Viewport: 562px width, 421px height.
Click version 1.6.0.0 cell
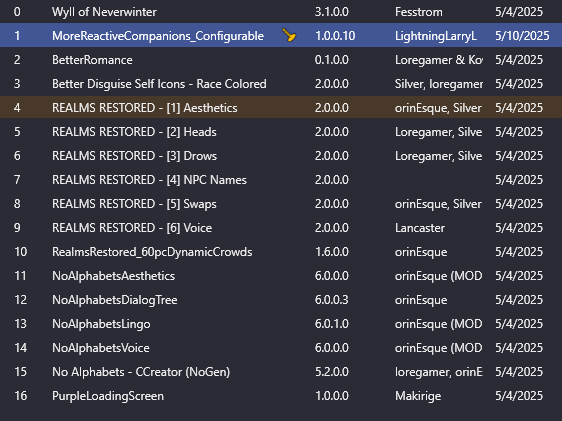[332, 252]
